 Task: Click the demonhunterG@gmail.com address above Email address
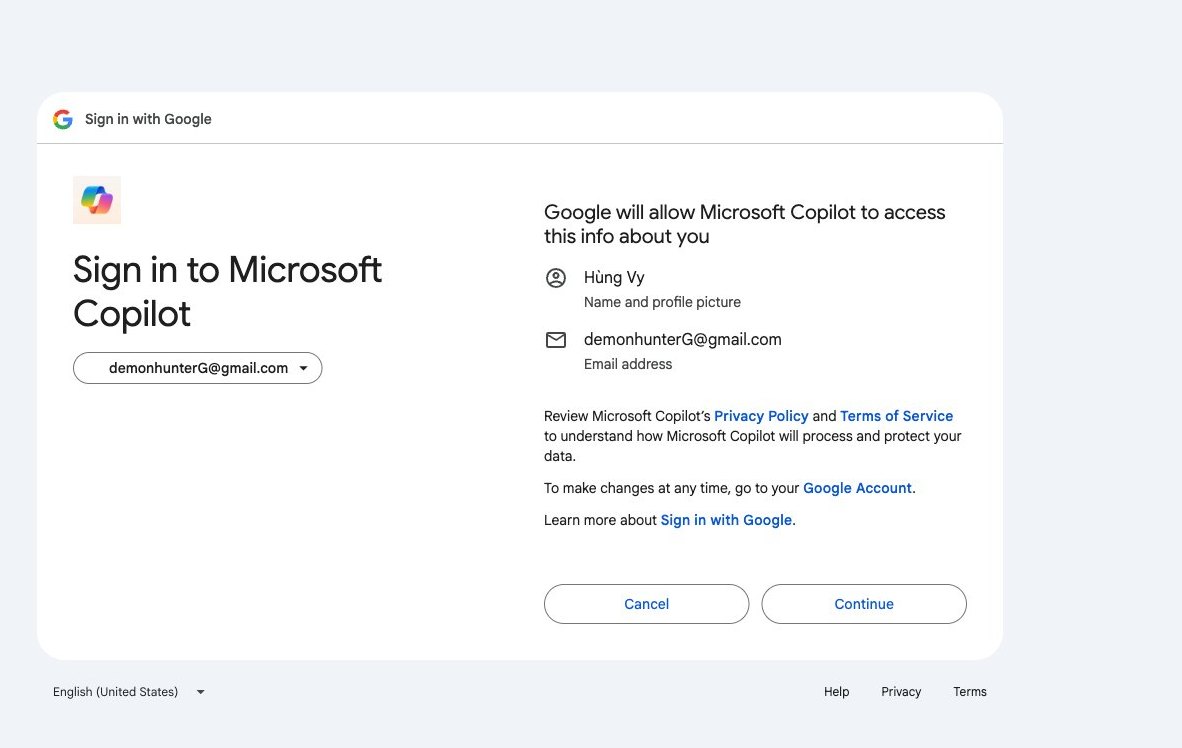click(682, 339)
